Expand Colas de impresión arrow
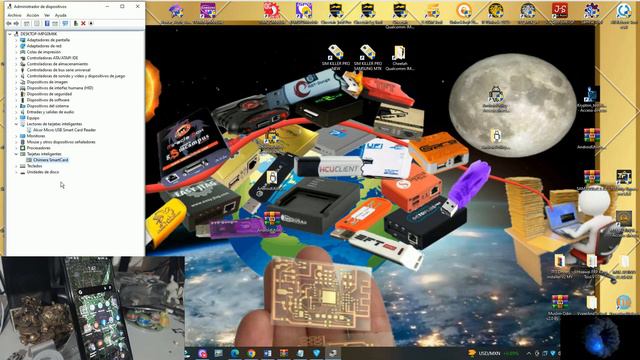640x360 pixels. (16, 52)
